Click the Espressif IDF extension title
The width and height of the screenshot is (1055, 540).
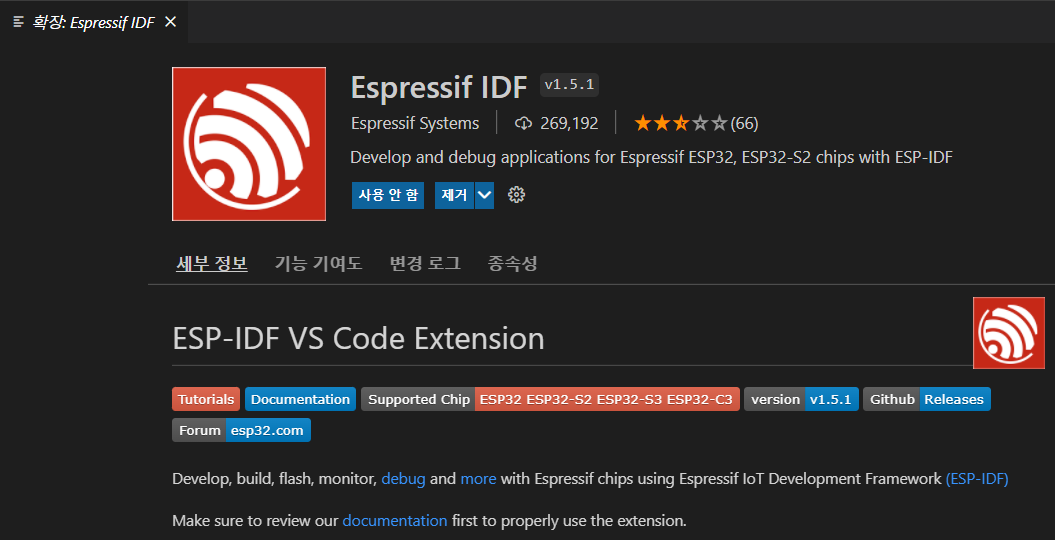439,87
